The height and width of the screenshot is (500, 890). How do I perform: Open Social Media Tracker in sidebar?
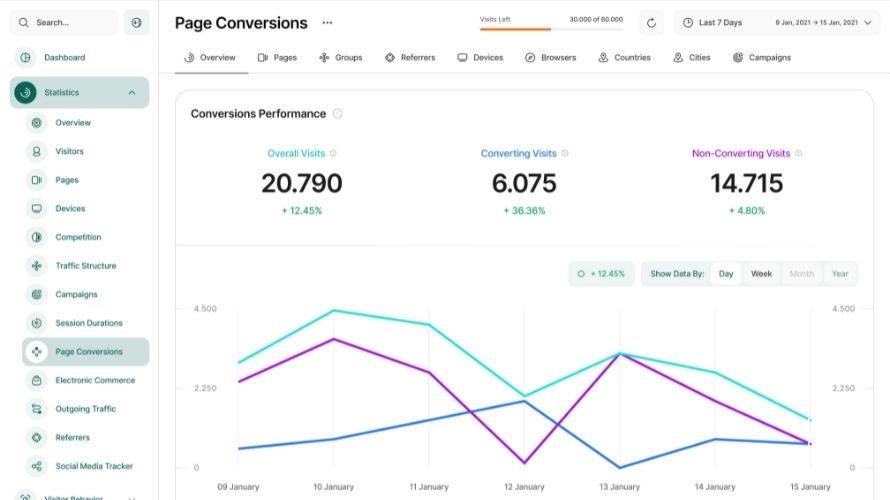point(93,466)
